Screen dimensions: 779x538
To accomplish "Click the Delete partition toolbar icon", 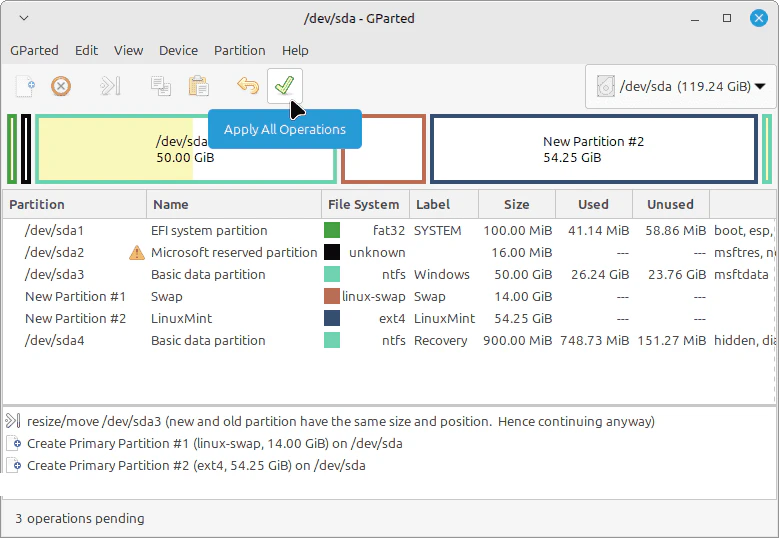I will coord(61,86).
